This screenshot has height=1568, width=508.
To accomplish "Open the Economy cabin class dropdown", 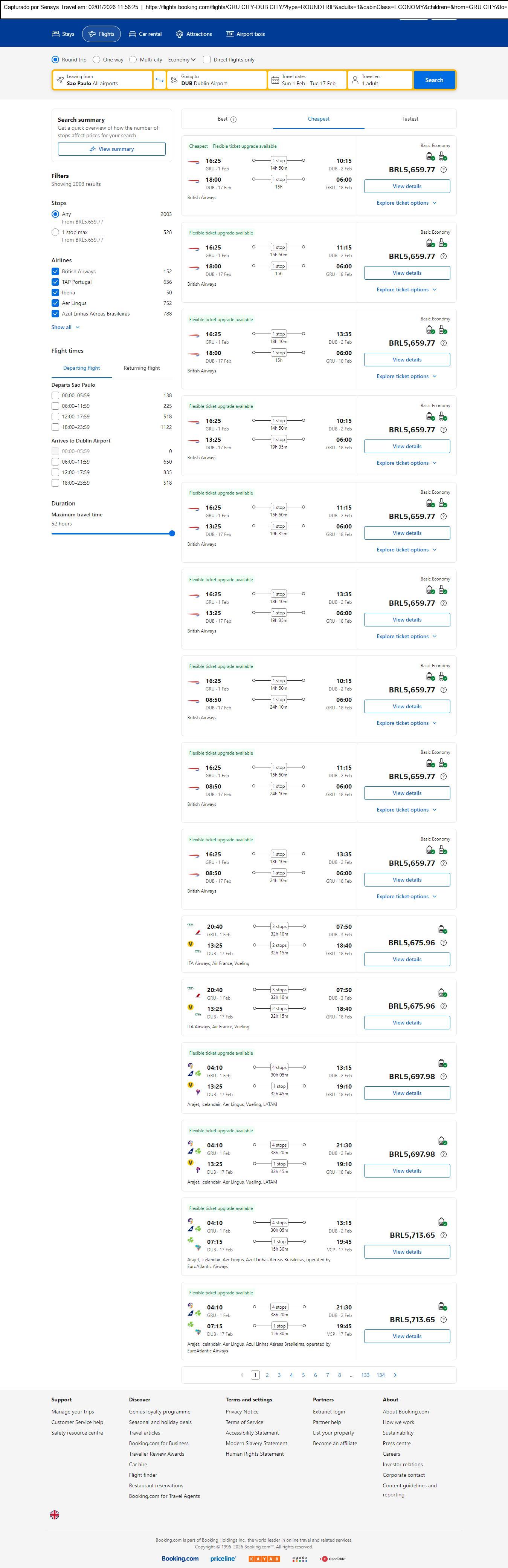I will pyautogui.click(x=182, y=60).
